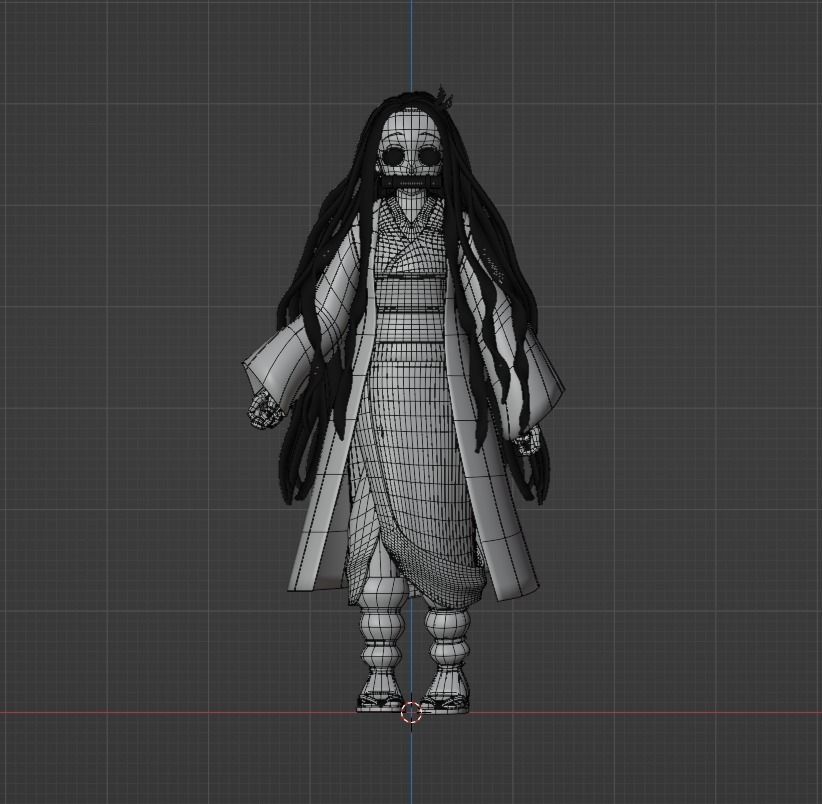The image size is (822, 804).
Task: Select the sandal on the viewer's left foot
Action: (380, 702)
